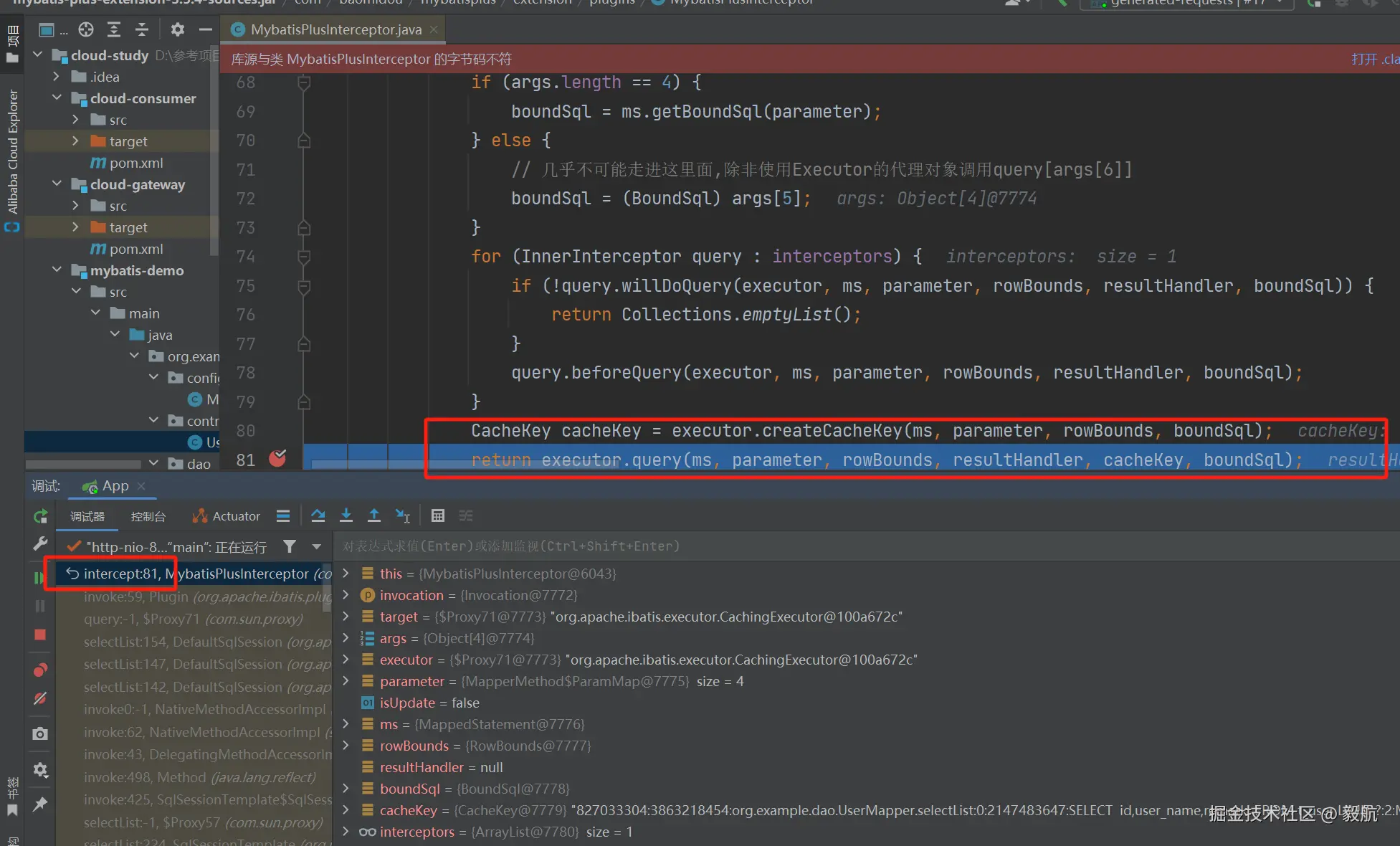Collapse the cloud-study project root
This screenshot has height=846, width=1400.
(x=38, y=55)
